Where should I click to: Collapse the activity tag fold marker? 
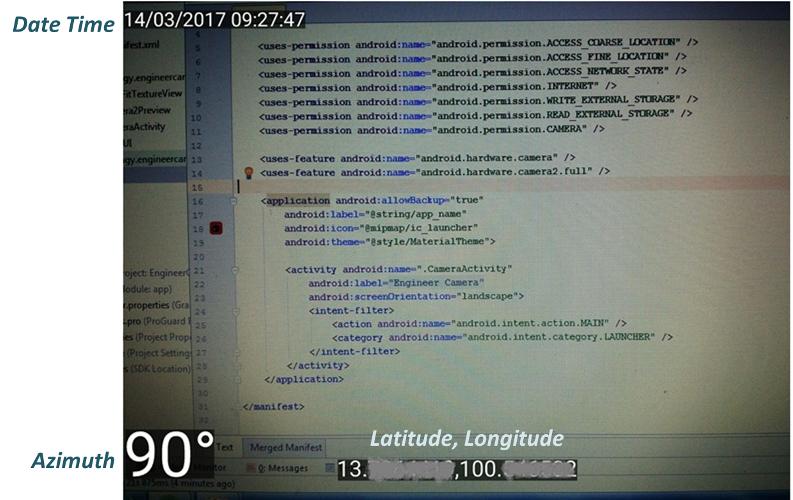(235, 270)
